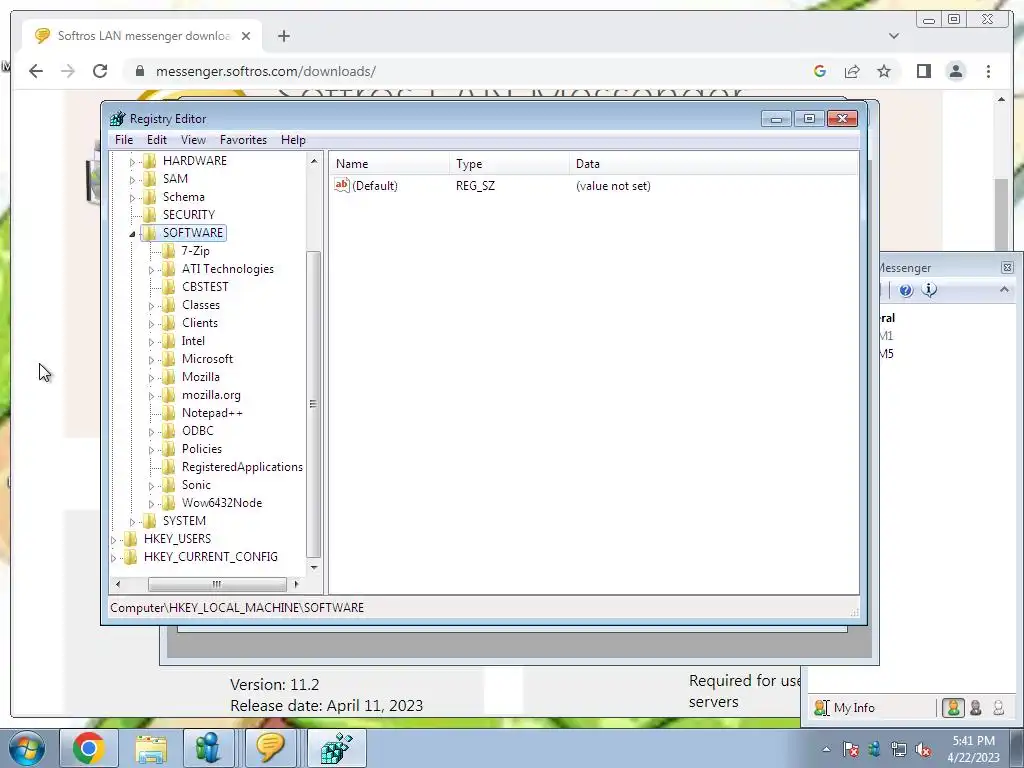Open the Favorites menu in Registry Editor
Image resolution: width=1024 pixels, height=768 pixels.
pyautogui.click(x=243, y=140)
